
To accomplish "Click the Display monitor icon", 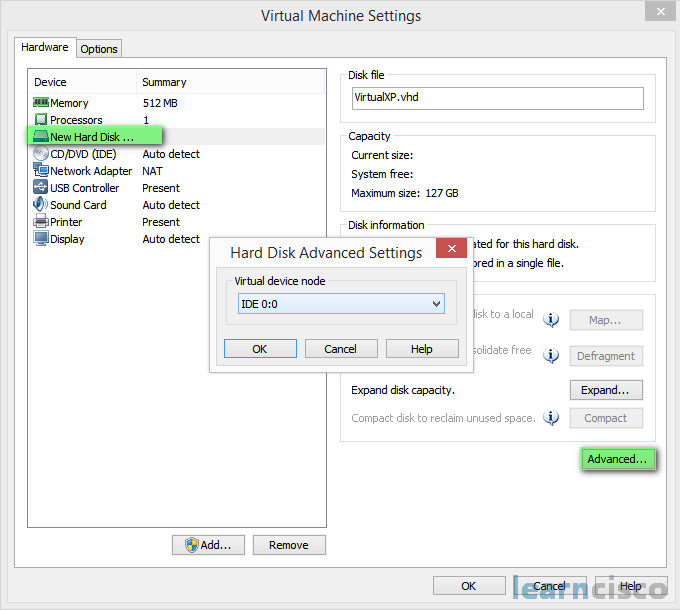I will click(41, 238).
